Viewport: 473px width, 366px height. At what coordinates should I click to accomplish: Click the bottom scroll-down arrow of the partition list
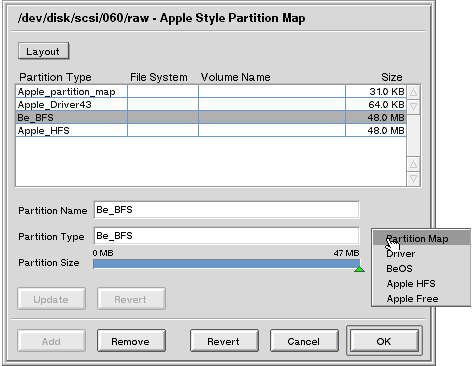pos(413,179)
